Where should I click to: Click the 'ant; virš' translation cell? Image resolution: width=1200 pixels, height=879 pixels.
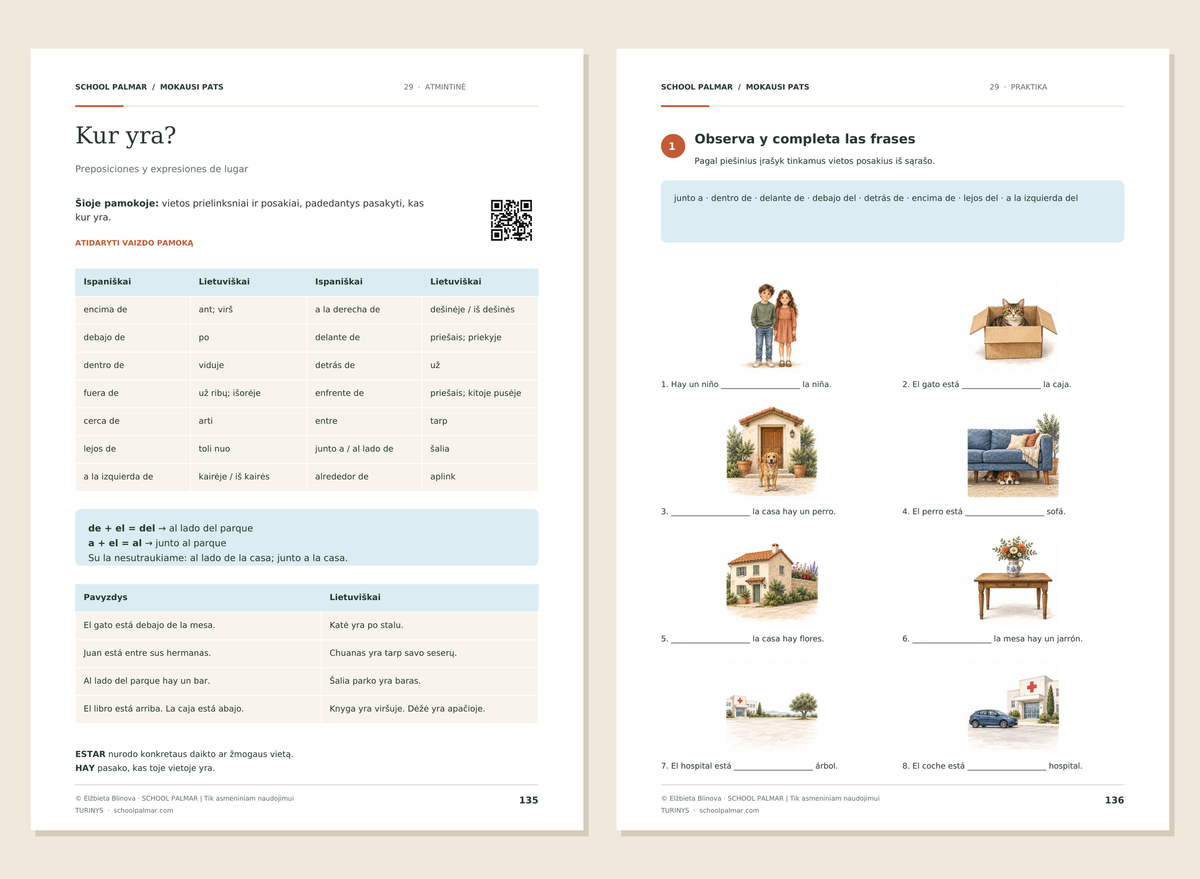coord(249,310)
